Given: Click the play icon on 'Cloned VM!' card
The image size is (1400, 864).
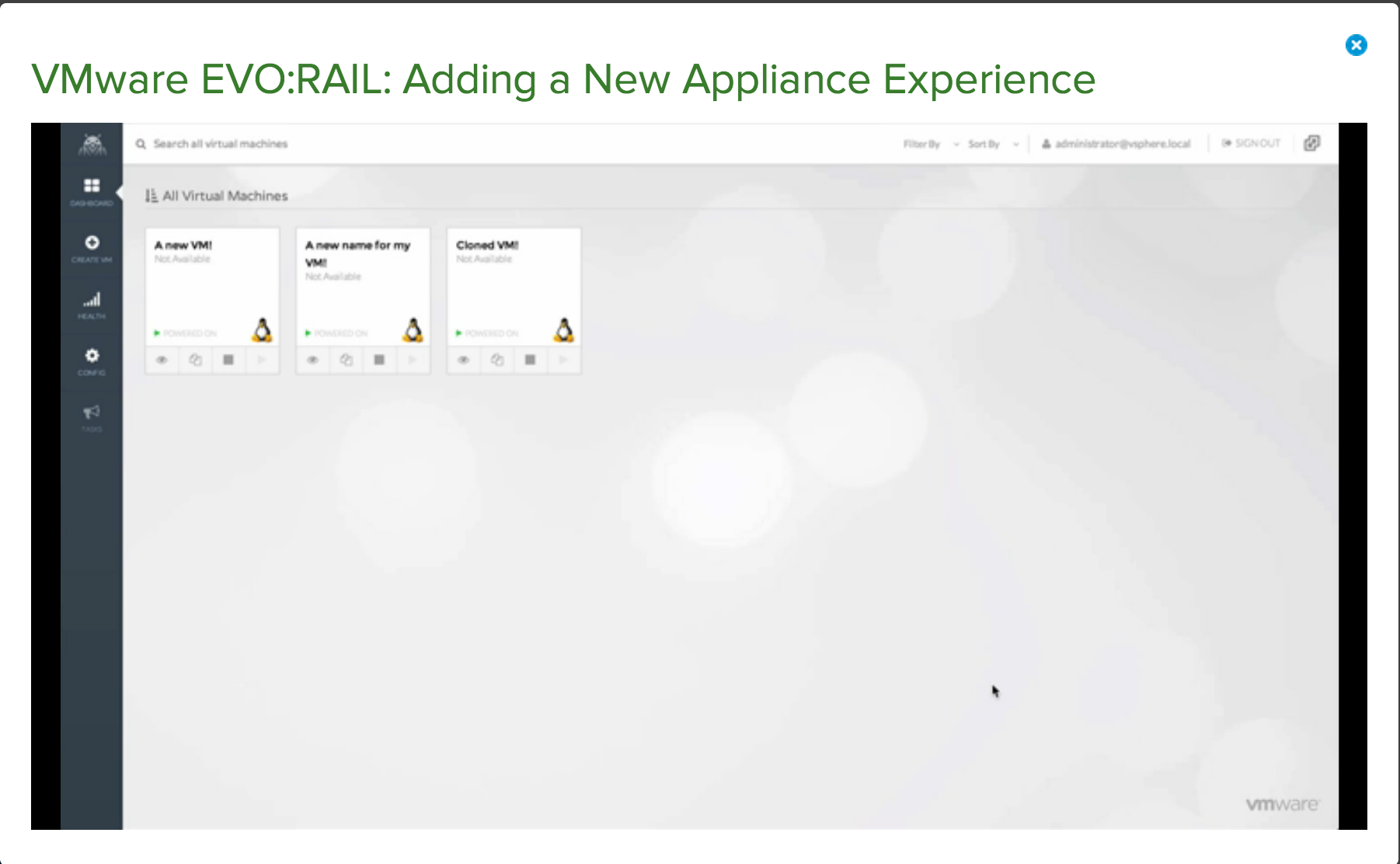Looking at the screenshot, I should (x=563, y=360).
